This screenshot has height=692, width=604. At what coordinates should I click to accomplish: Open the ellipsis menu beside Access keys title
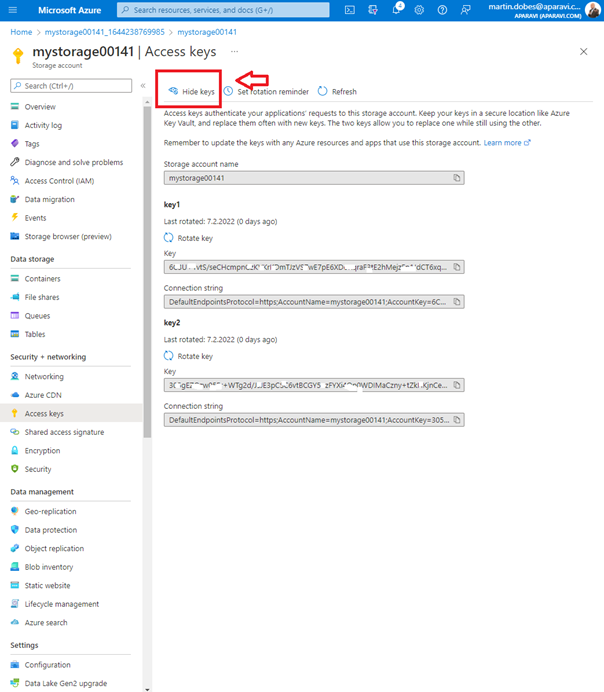tap(235, 51)
